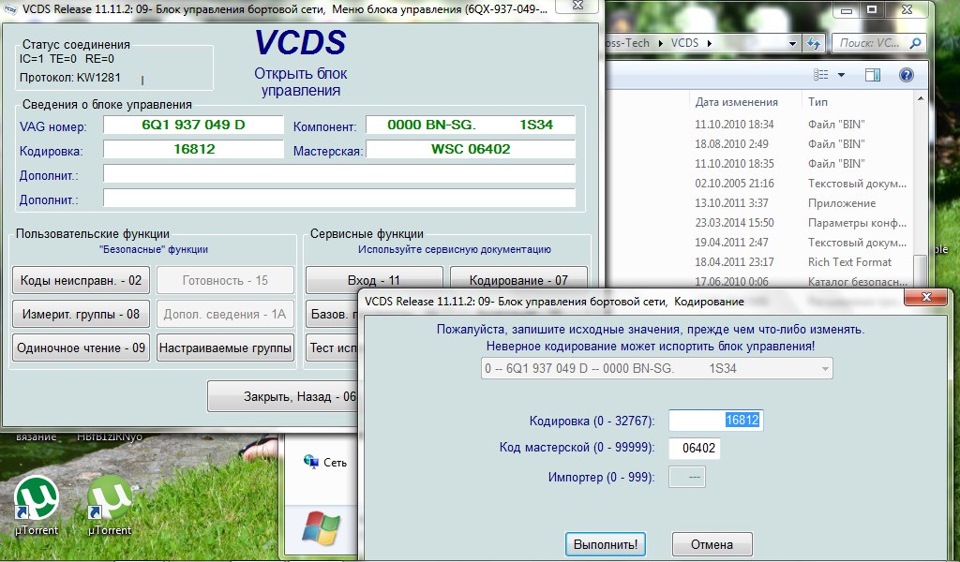Image resolution: width=960 pixels, height=562 pixels.
Task: Open the address bar history dropdown in Explorer
Action: click(x=792, y=43)
